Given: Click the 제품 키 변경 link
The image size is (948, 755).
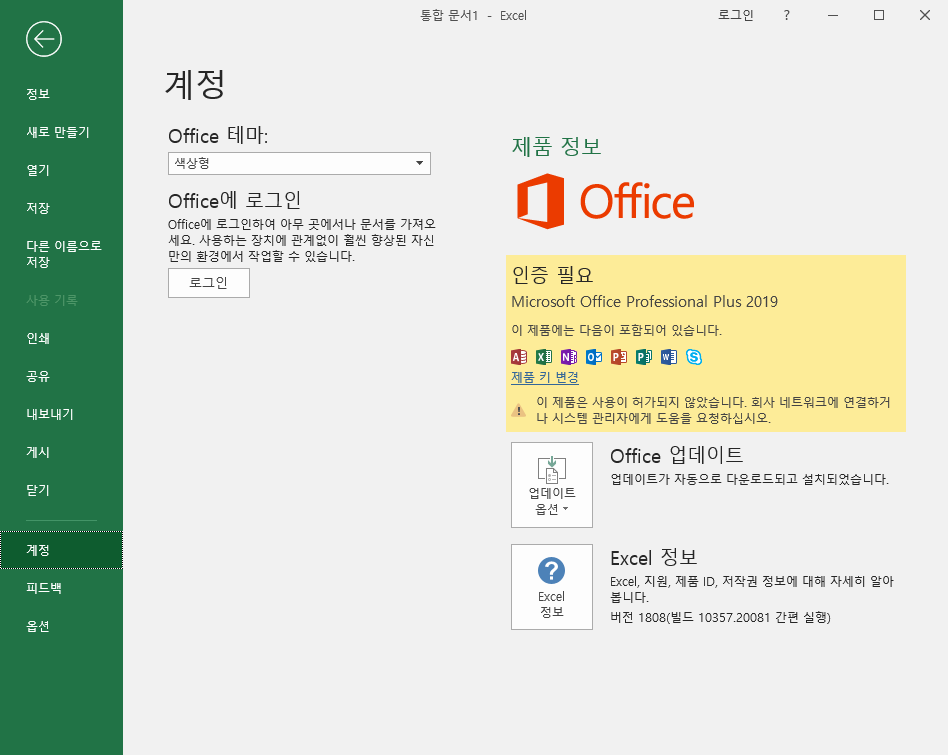Looking at the screenshot, I should 545,378.
